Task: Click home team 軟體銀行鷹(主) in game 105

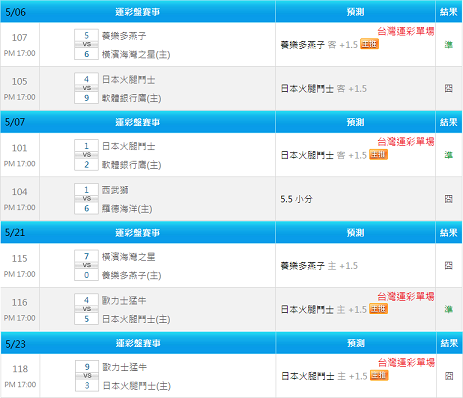Action: pyautogui.click(x=131, y=98)
